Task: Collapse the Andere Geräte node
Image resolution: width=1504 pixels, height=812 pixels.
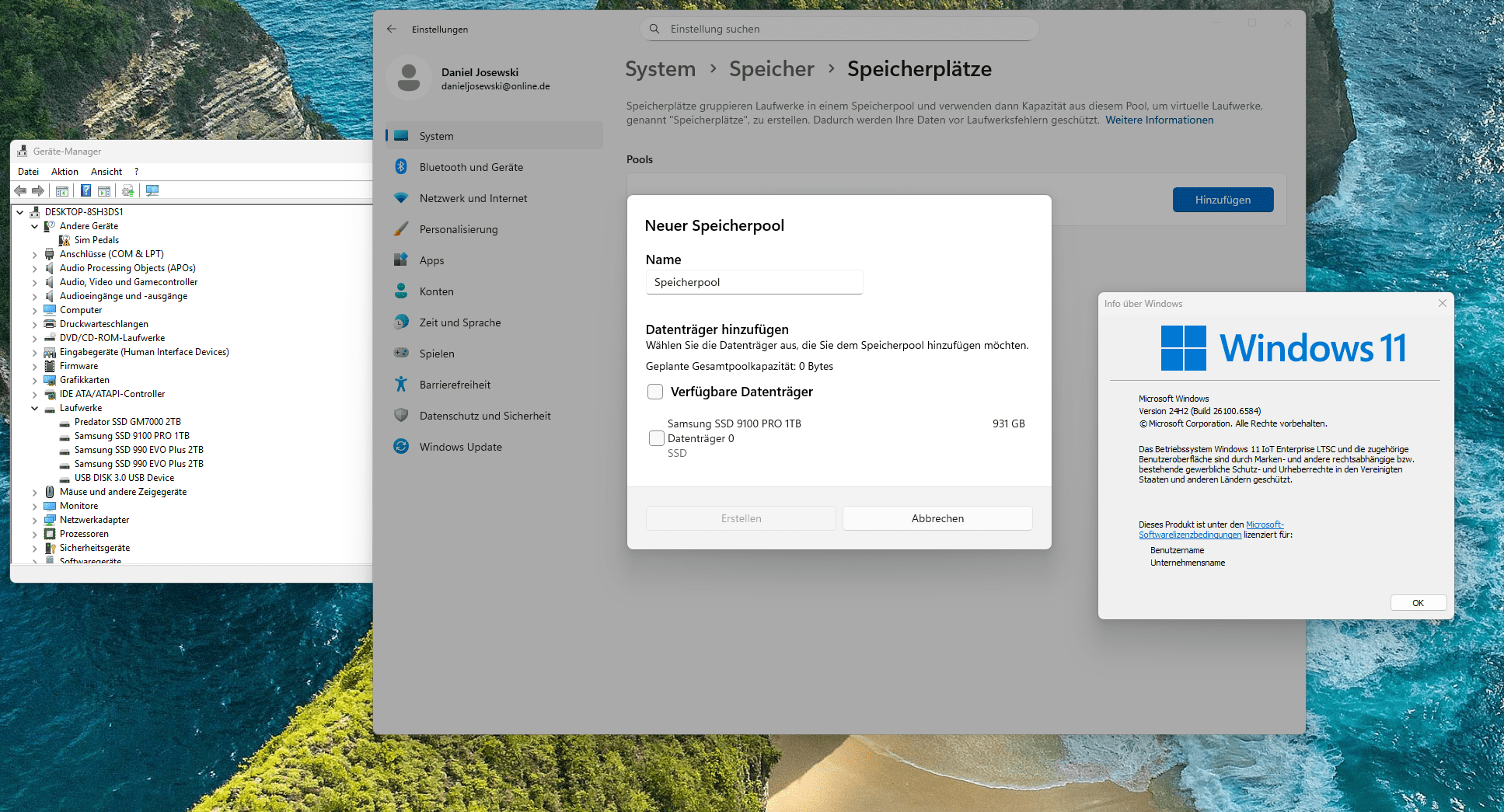Action: click(x=35, y=226)
